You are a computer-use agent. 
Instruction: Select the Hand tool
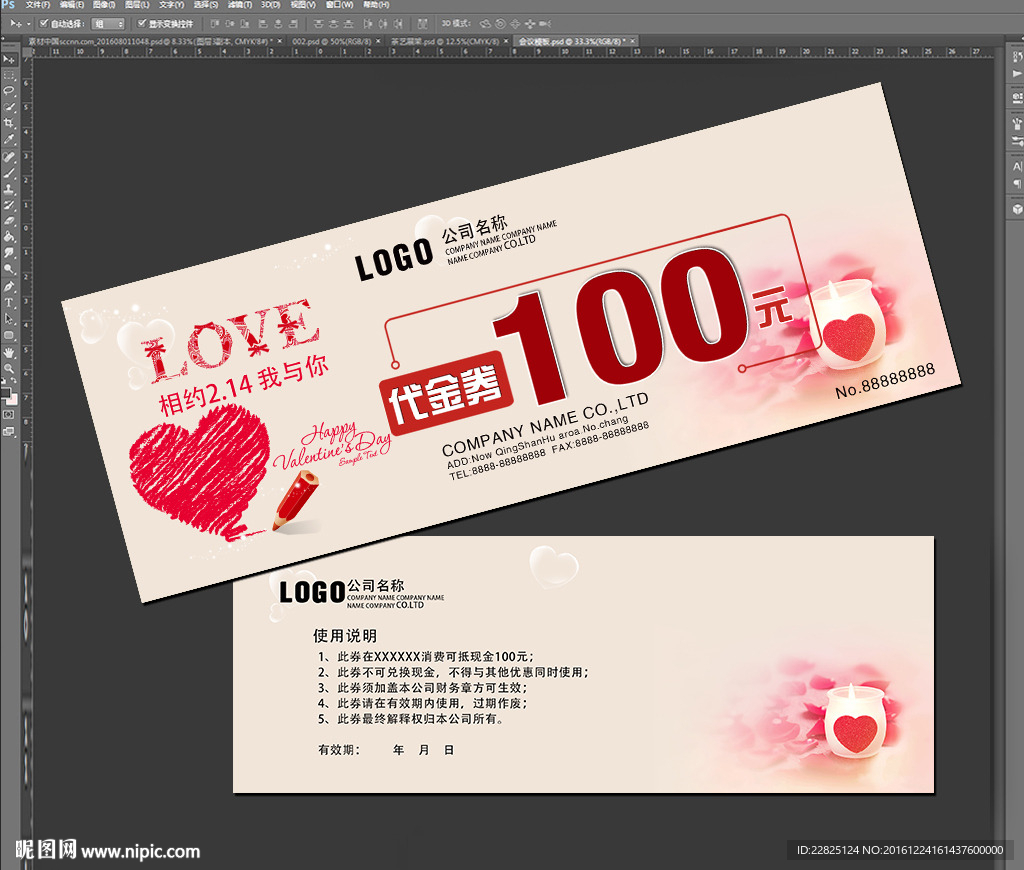pos(9,352)
